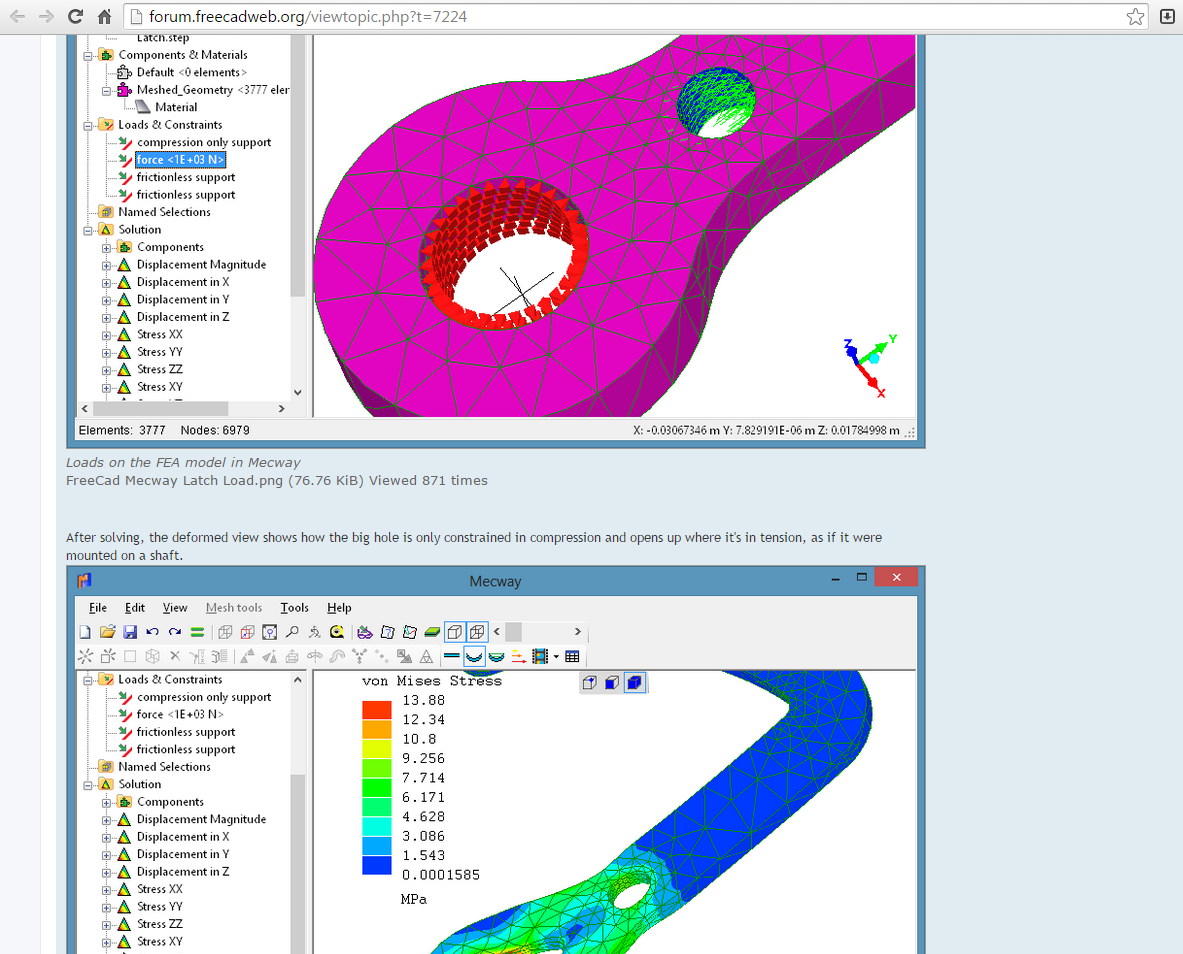Select the white cube icon above the viewport
The width and height of the screenshot is (1183, 954).
point(590,682)
